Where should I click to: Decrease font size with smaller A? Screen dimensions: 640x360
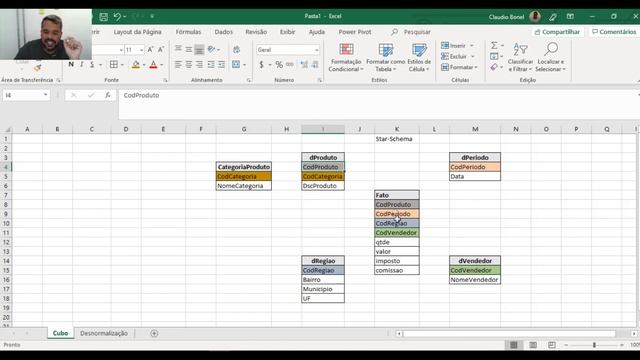point(161,50)
